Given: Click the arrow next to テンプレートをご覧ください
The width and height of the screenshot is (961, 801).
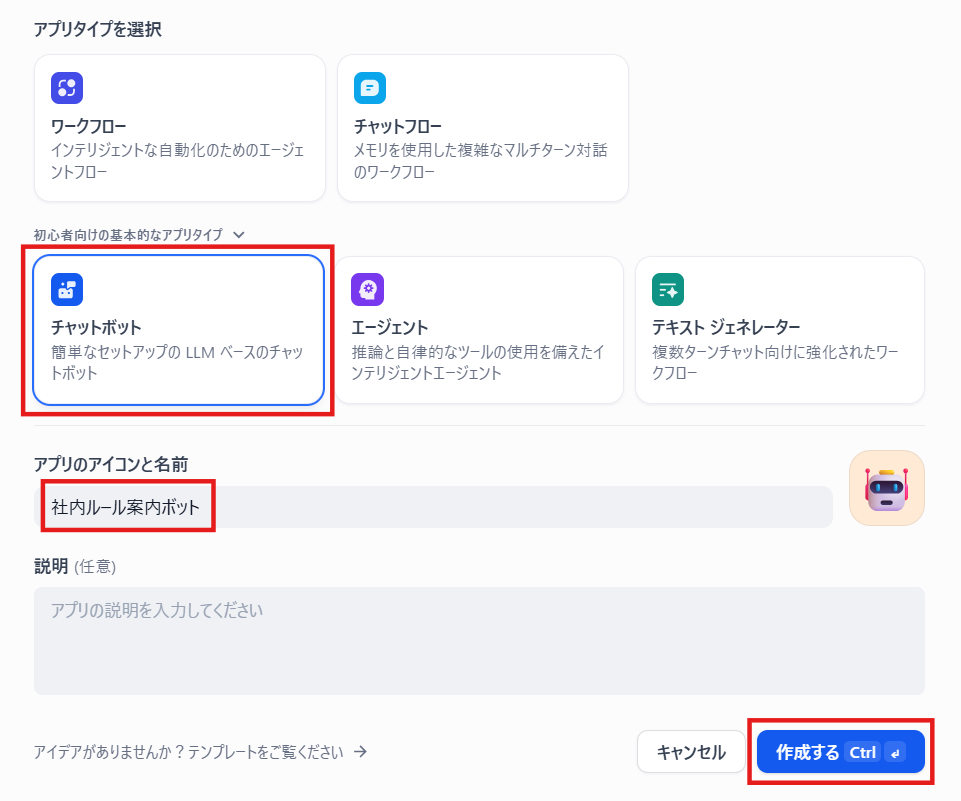Looking at the screenshot, I should [x=360, y=751].
